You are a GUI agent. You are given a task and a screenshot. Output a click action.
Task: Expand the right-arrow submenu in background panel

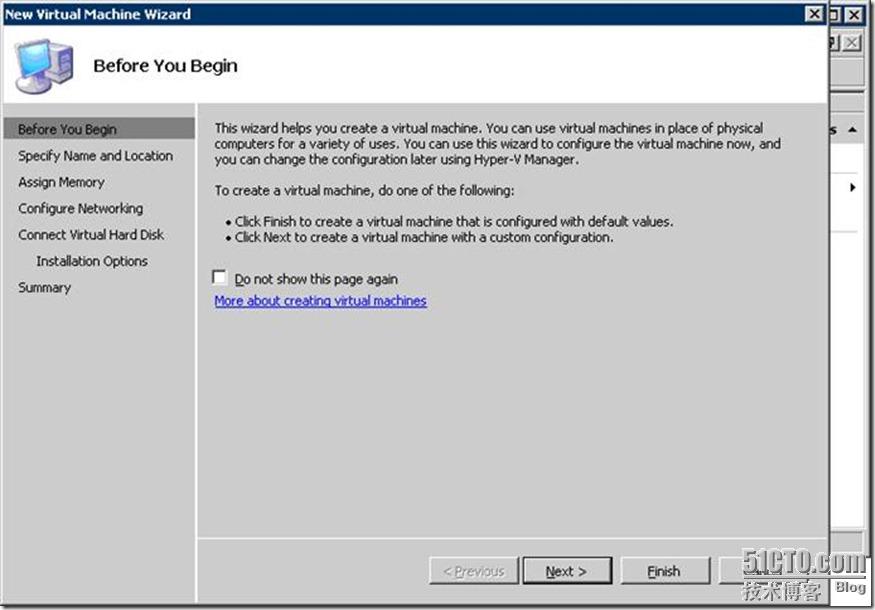click(853, 188)
